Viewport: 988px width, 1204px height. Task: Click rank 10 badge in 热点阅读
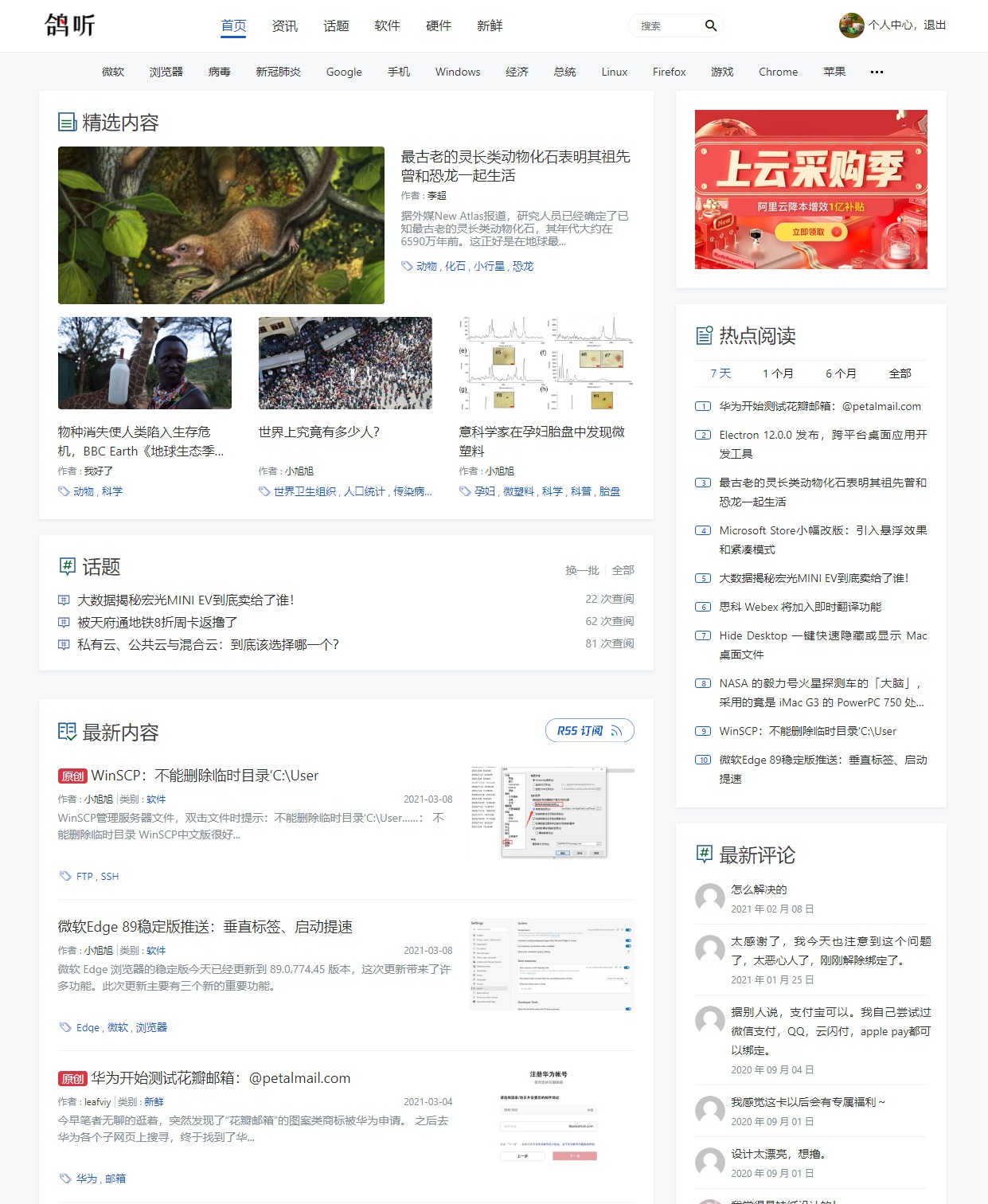(x=703, y=760)
